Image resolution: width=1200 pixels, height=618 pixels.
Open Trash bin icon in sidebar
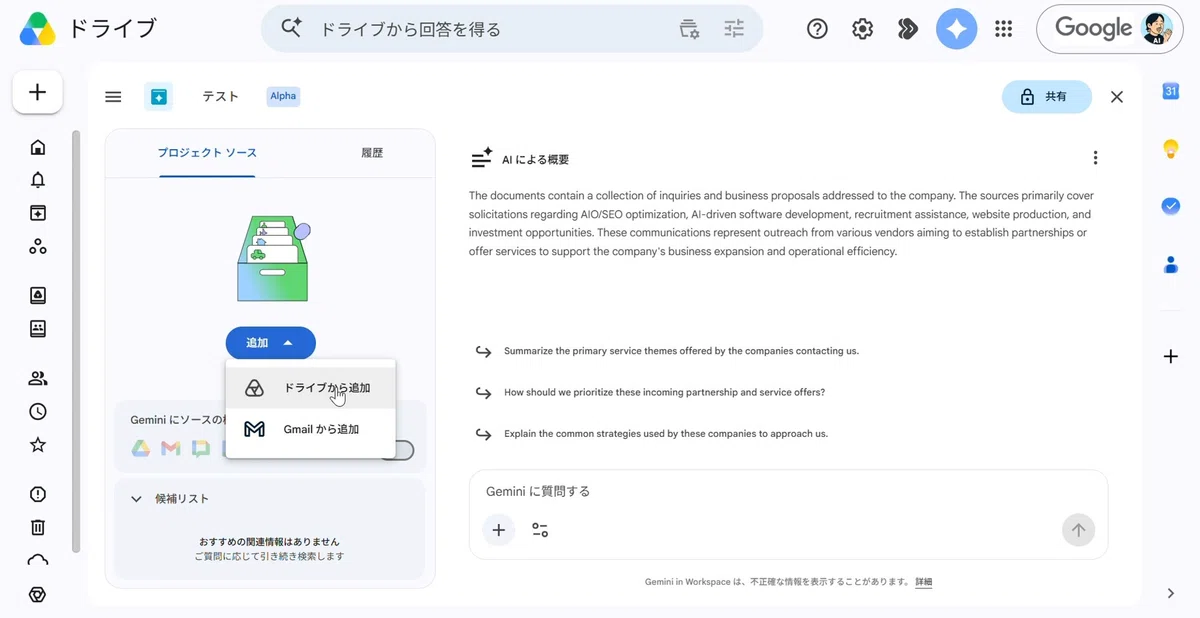[x=38, y=527]
